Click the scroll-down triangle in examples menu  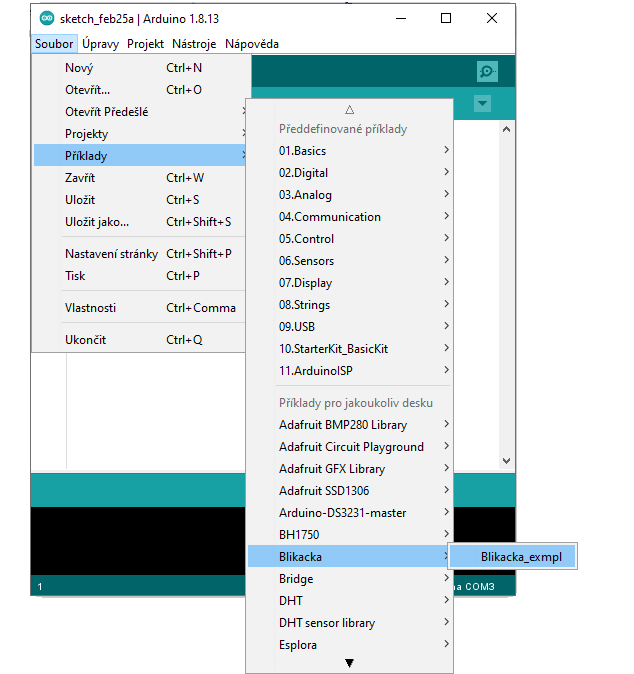pyautogui.click(x=349, y=663)
